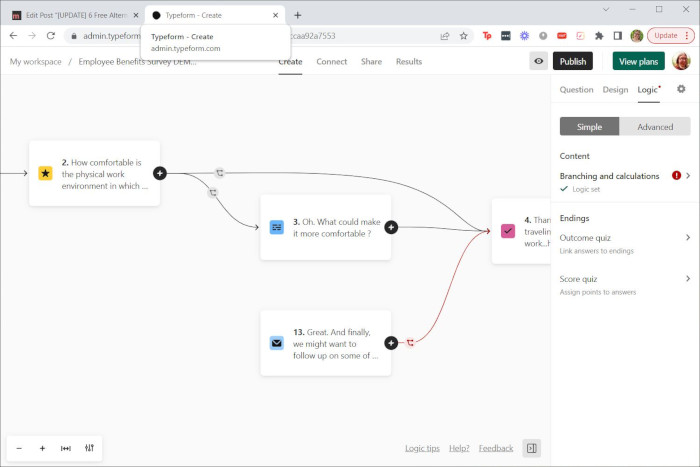Click the lower branching icon leading to question 3
The width and height of the screenshot is (700, 467).
pyautogui.click(x=213, y=192)
